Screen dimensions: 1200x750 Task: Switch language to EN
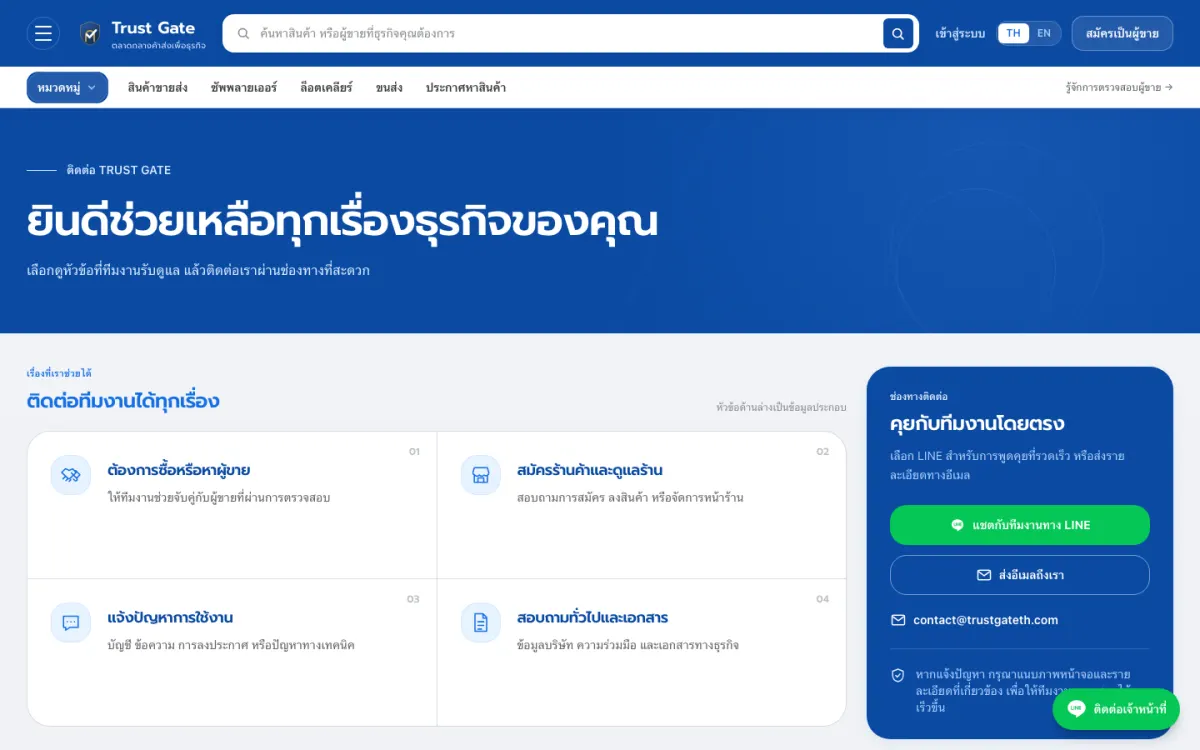pos(1044,33)
